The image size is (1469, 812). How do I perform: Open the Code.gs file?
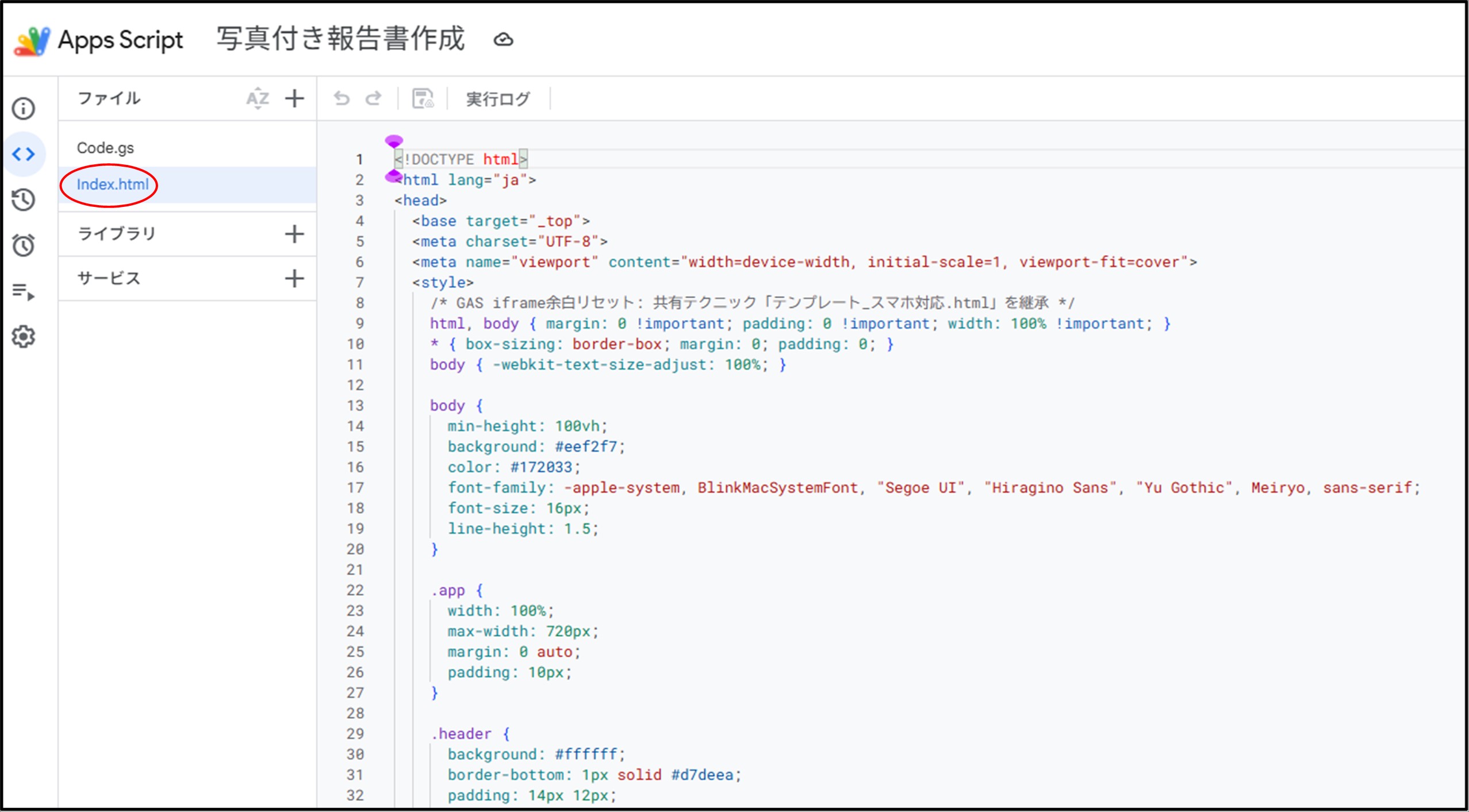point(105,148)
